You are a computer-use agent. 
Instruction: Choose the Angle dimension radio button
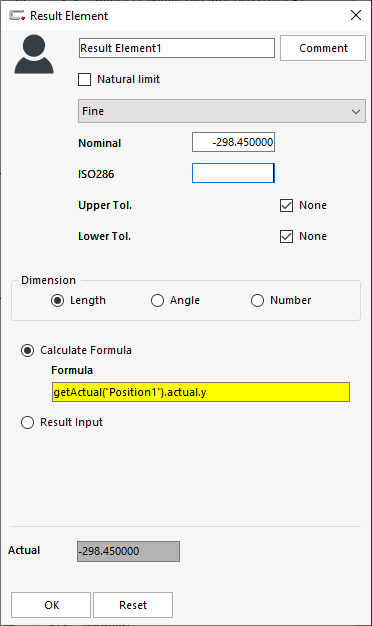click(x=157, y=300)
